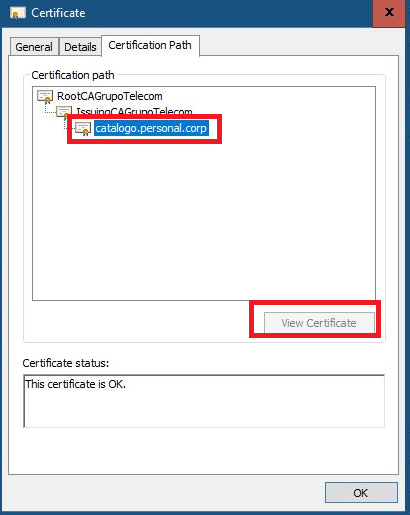Click the 'Certification path' group label

click(73, 75)
